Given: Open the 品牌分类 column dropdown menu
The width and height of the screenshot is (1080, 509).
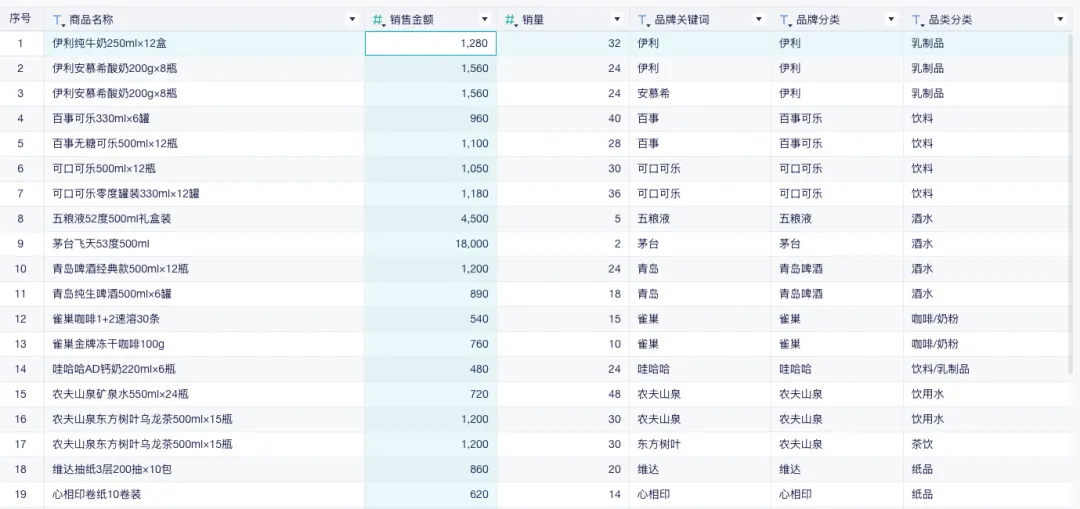Looking at the screenshot, I should (x=891, y=20).
